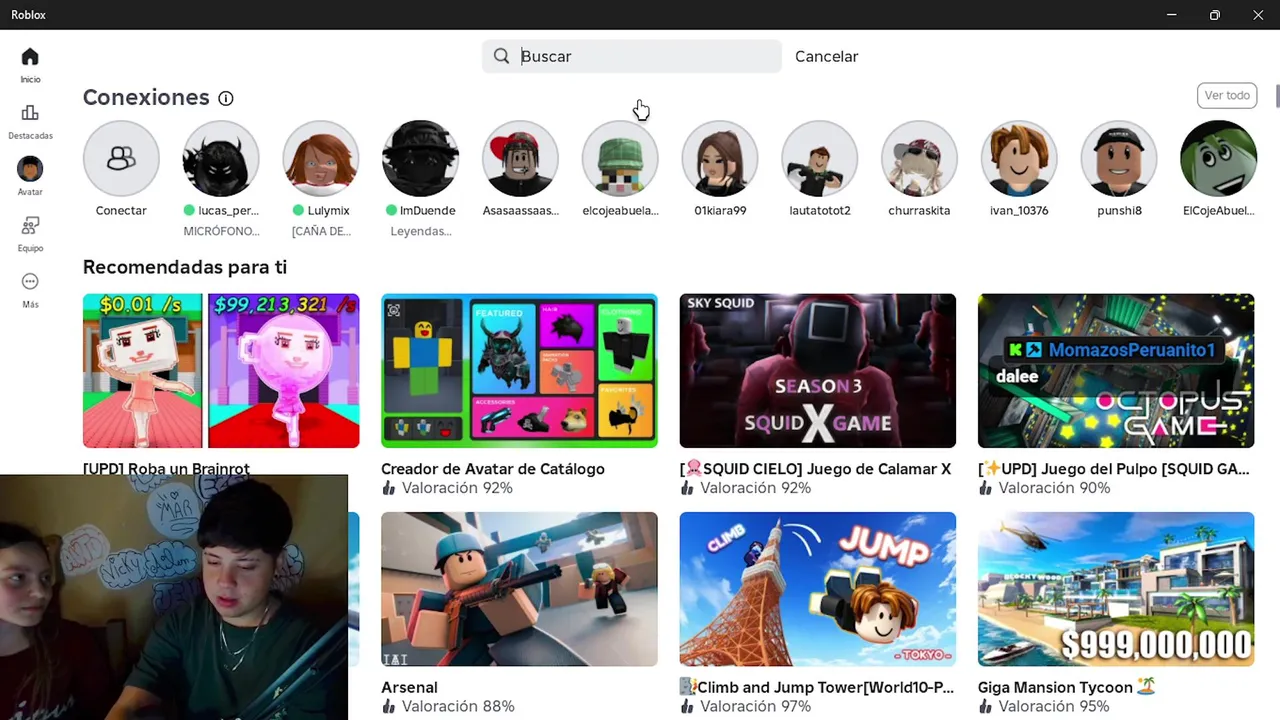The width and height of the screenshot is (1280, 720).
Task: Open punshi8 friend avatar
Action: (x=1119, y=158)
